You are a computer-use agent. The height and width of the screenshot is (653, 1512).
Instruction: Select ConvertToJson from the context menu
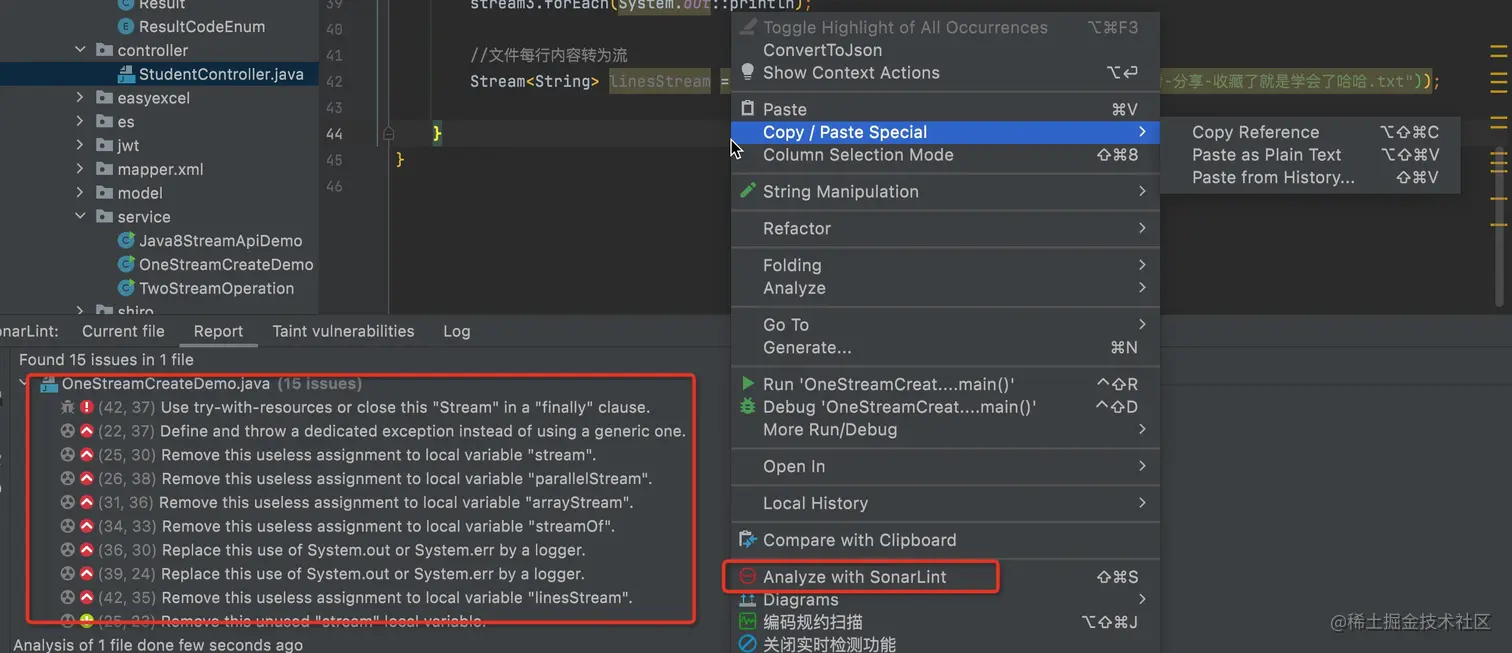945,50
